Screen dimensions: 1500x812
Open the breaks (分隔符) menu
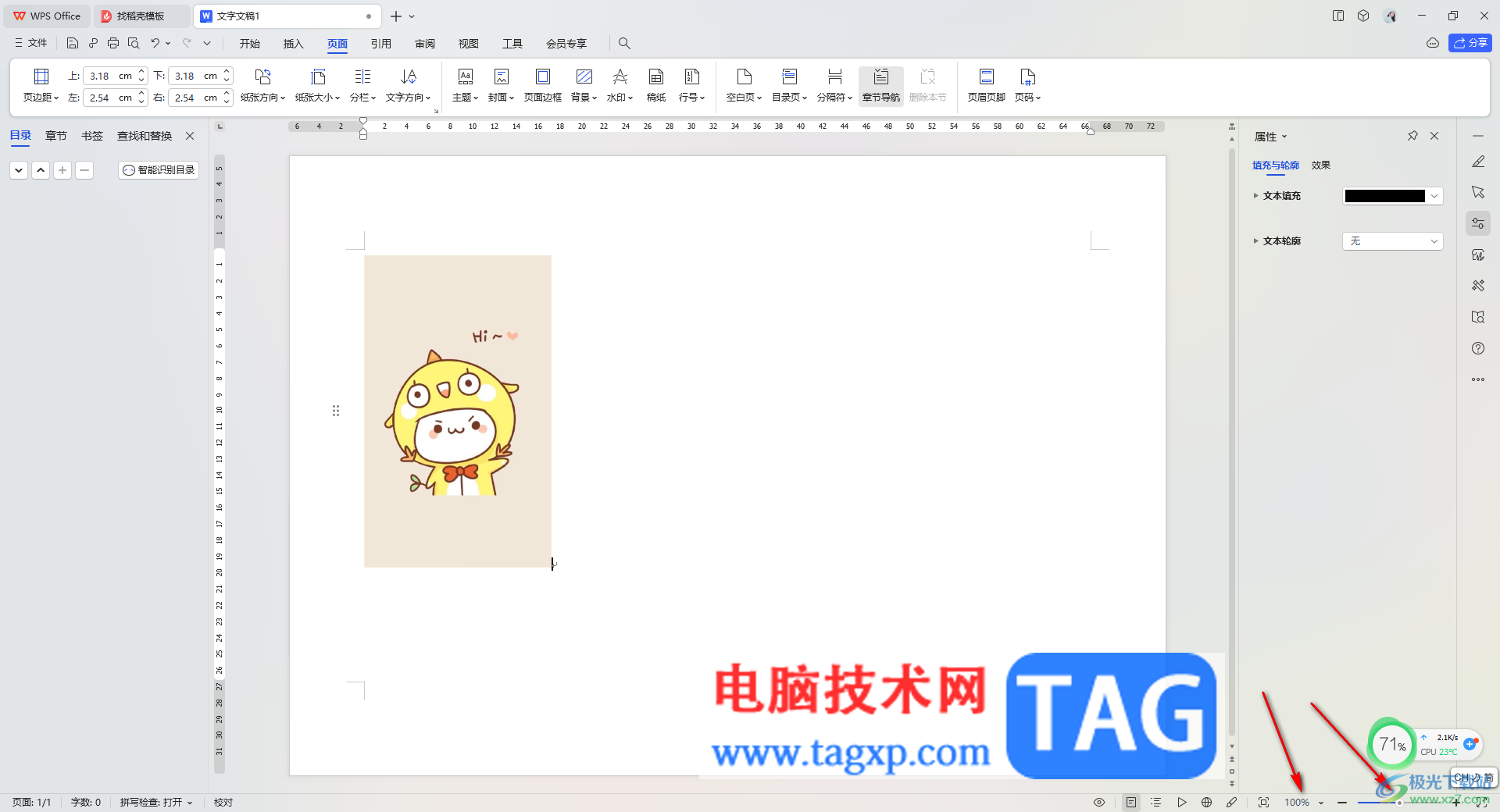click(x=834, y=85)
